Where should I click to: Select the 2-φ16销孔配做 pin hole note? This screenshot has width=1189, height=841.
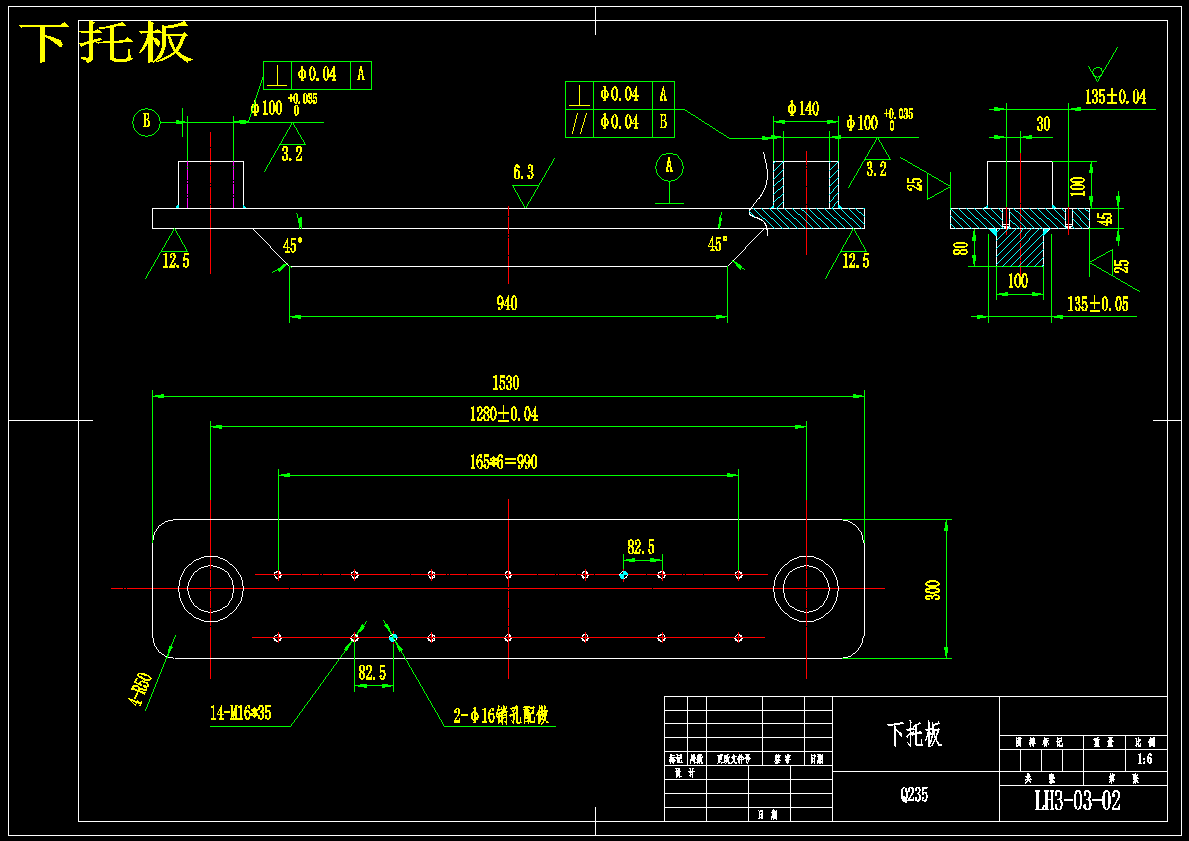(501, 715)
